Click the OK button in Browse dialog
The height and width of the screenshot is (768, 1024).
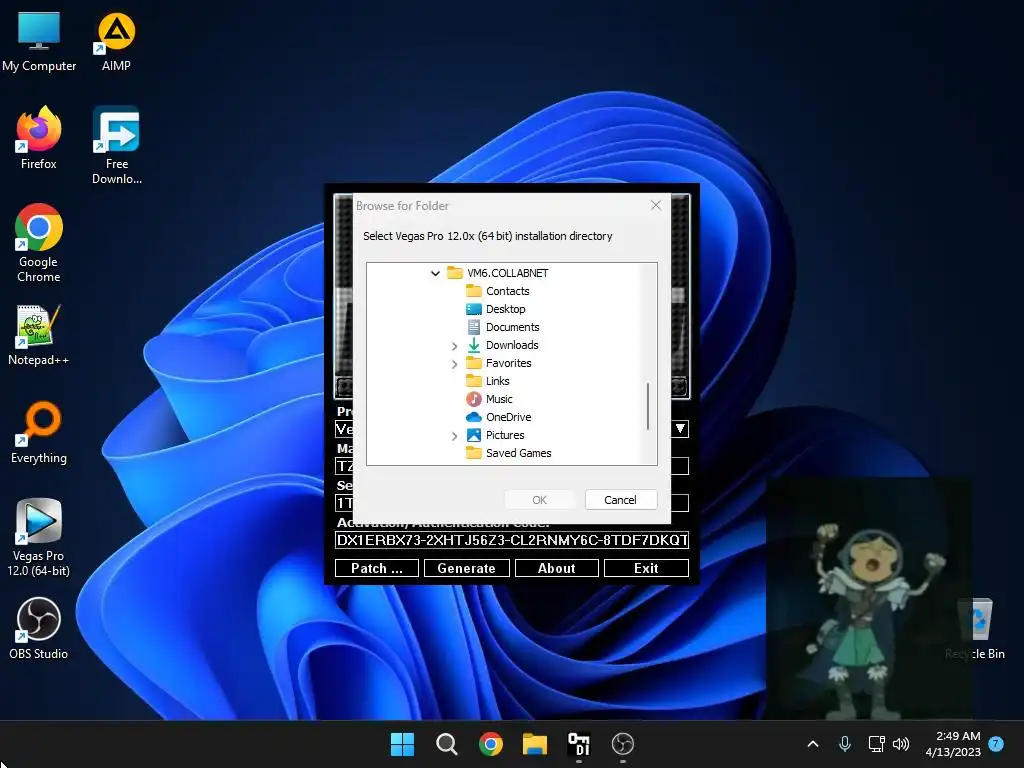coord(539,500)
